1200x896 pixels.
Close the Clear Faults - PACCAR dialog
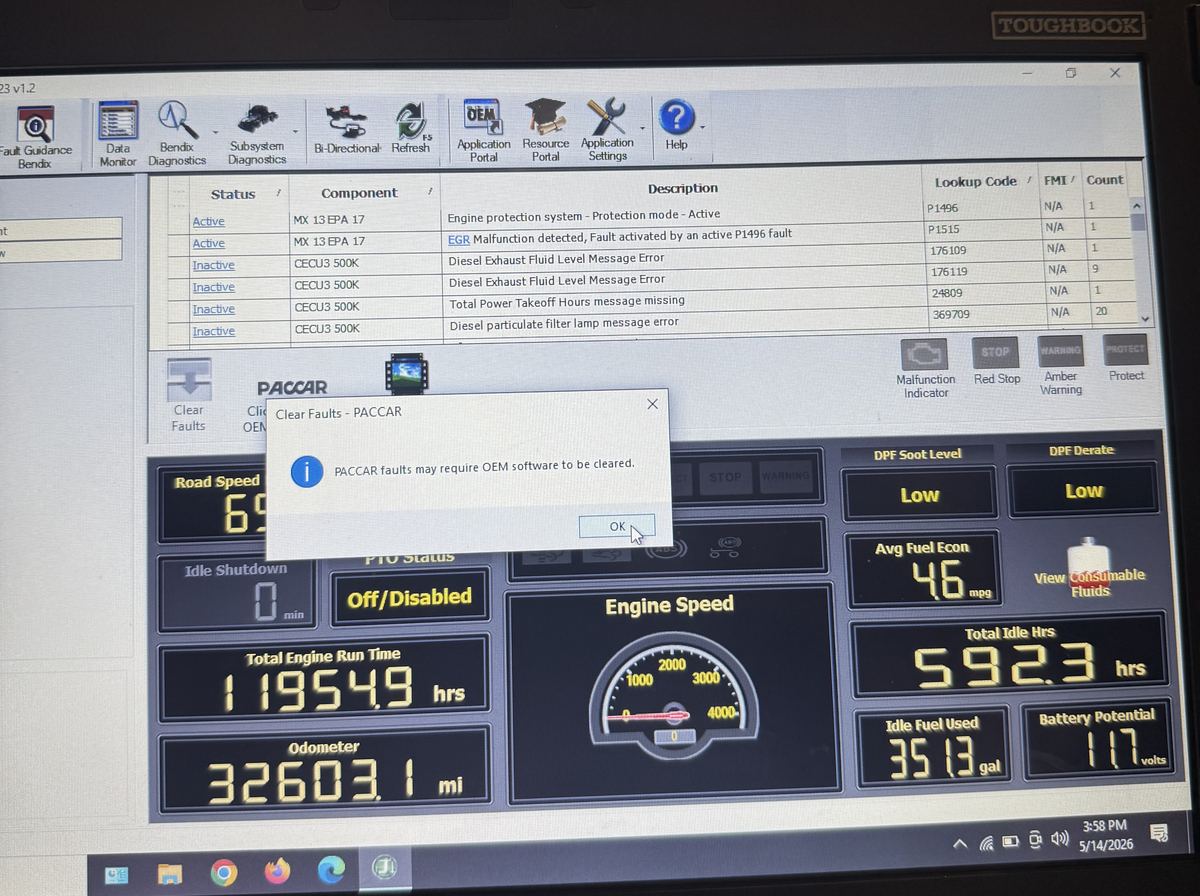click(x=652, y=404)
